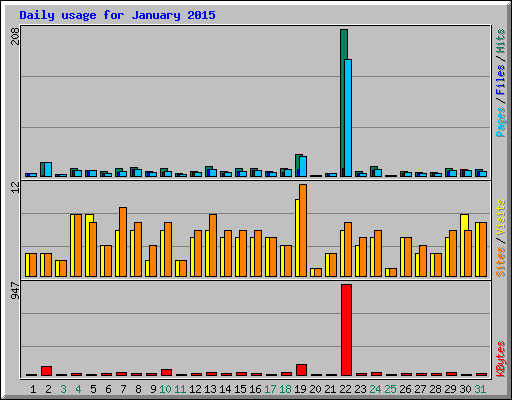Select the red KBytes bar for day 22
Screen dimensions: 512x400
[x=346, y=330]
